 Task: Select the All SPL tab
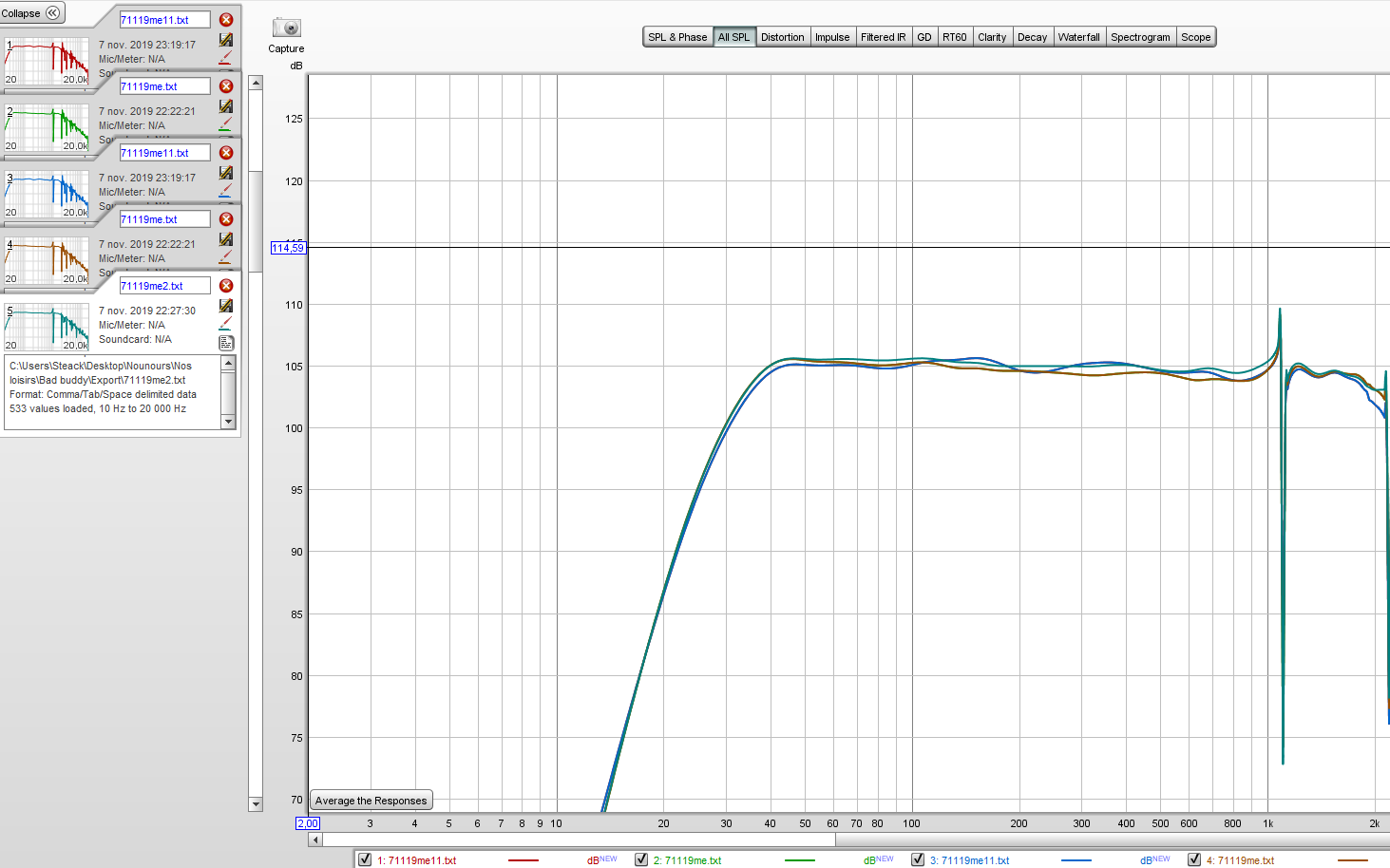click(x=733, y=37)
